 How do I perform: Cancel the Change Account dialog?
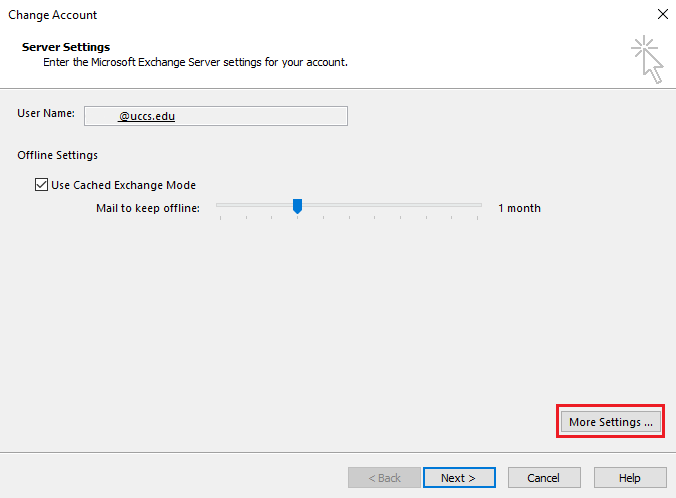click(x=544, y=478)
